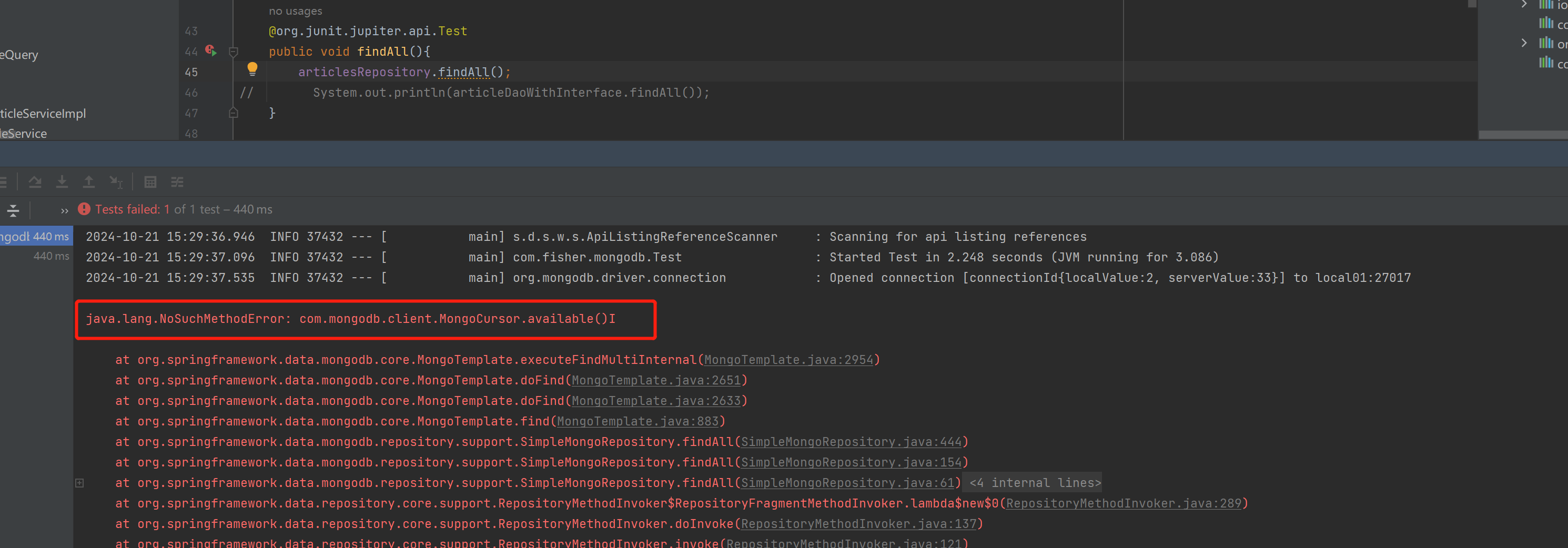Click the library icon beside 'io' entry
Viewport: 1568px width, 548px height.
(x=1546, y=4)
